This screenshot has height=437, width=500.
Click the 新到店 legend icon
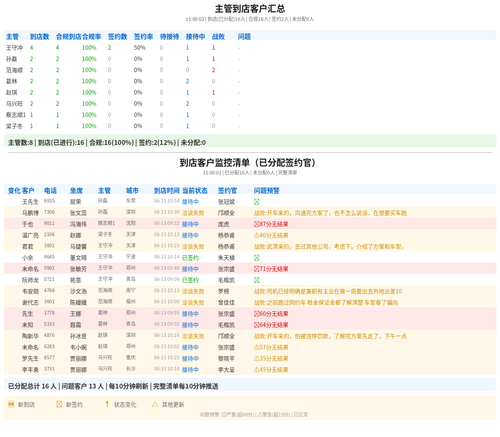[x=11, y=404]
